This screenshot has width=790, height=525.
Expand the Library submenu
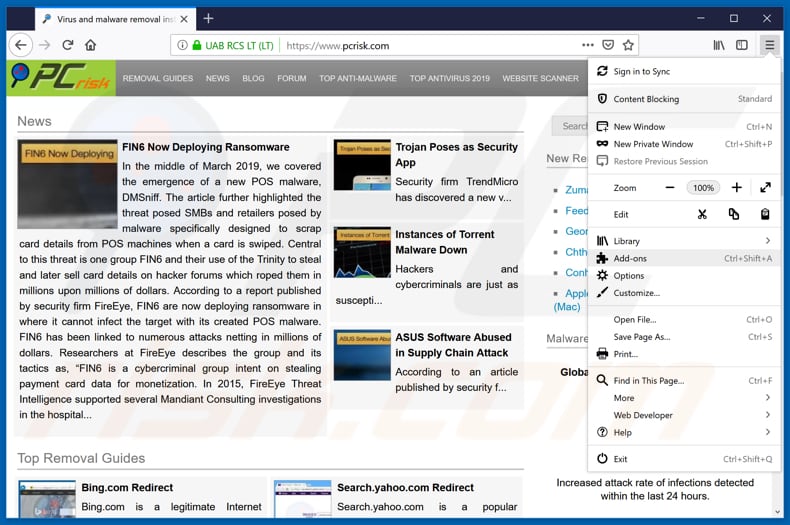684,241
